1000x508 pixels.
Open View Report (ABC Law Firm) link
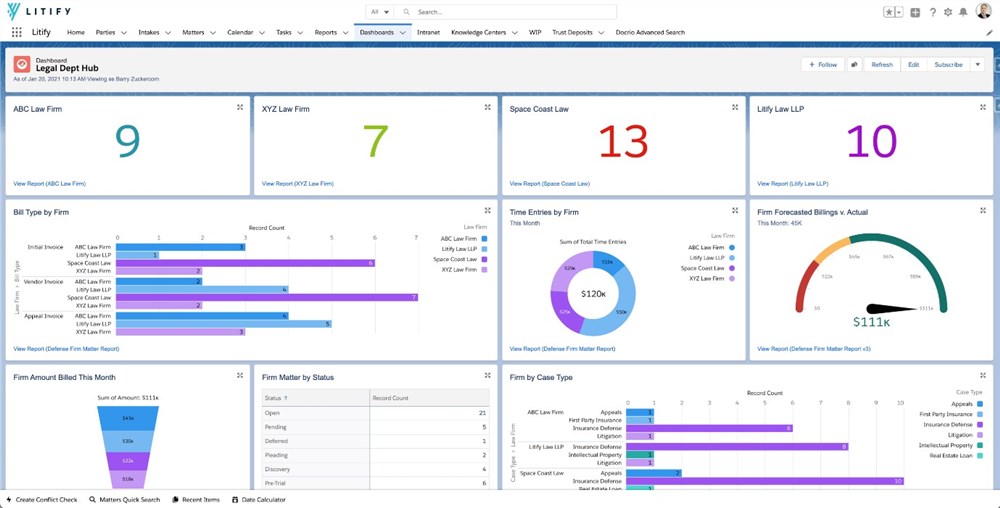pos(49,184)
